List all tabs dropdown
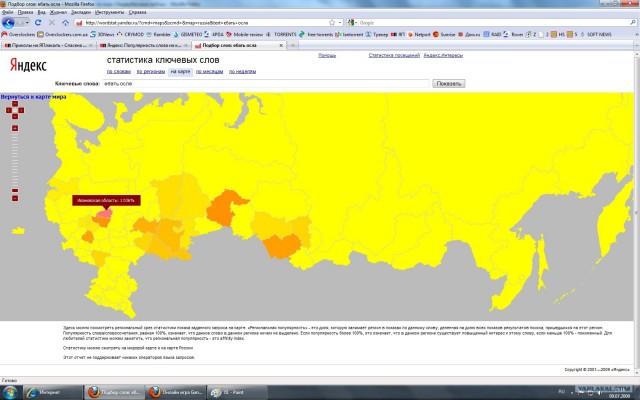640x400 pixels. click(x=636, y=45)
